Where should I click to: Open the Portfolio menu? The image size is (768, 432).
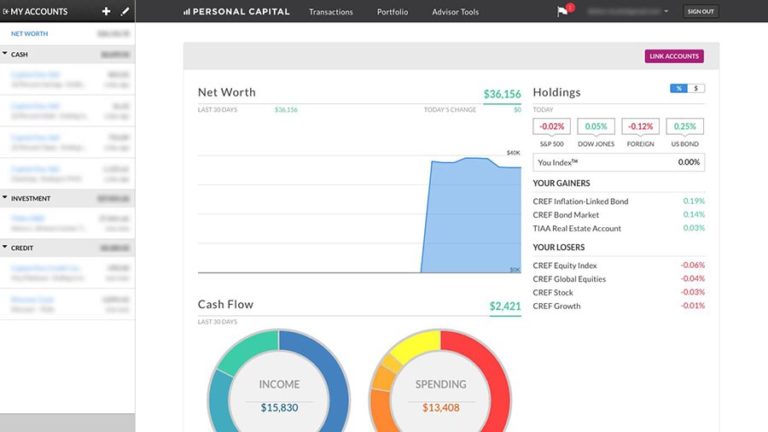coord(392,12)
